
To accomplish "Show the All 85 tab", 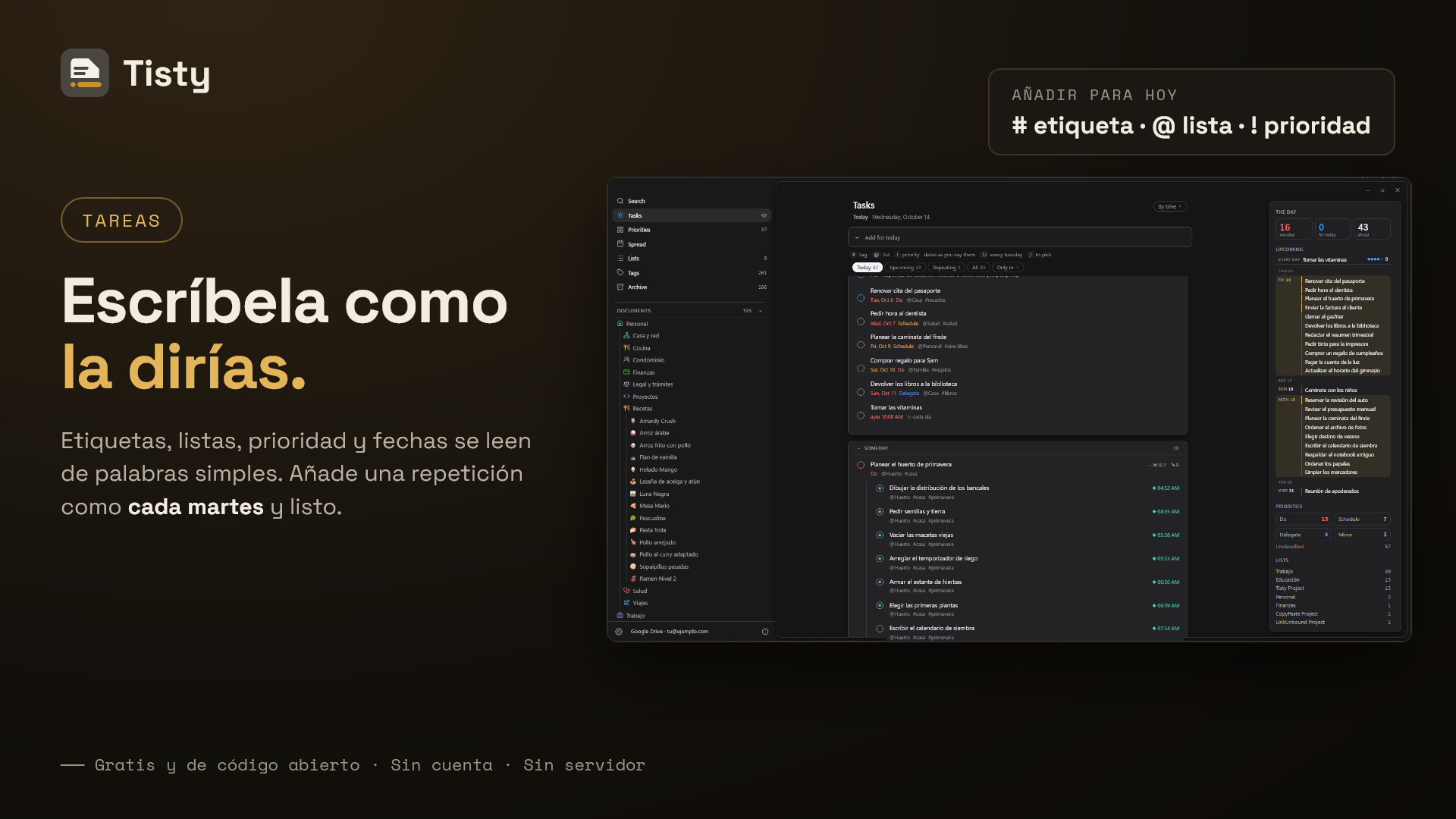I will pyautogui.click(x=979, y=268).
